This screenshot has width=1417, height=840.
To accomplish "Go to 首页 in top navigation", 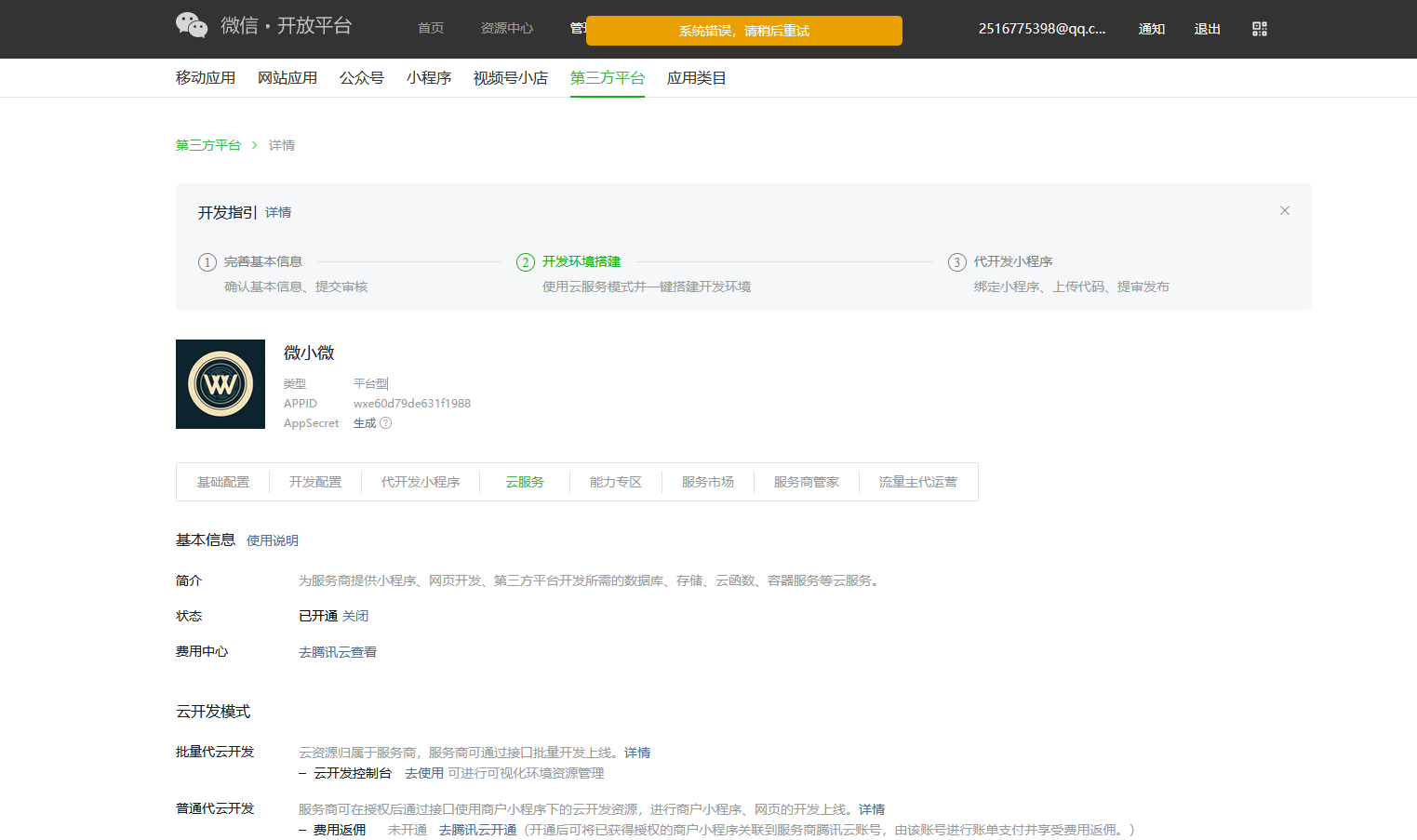I will (431, 29).
